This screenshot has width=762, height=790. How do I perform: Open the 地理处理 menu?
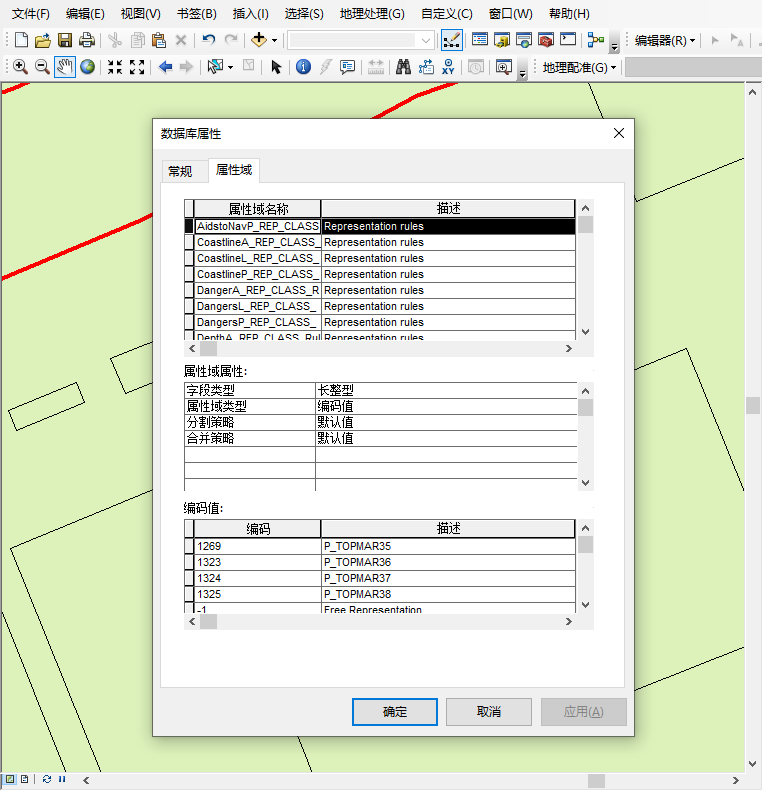point(372,14)
